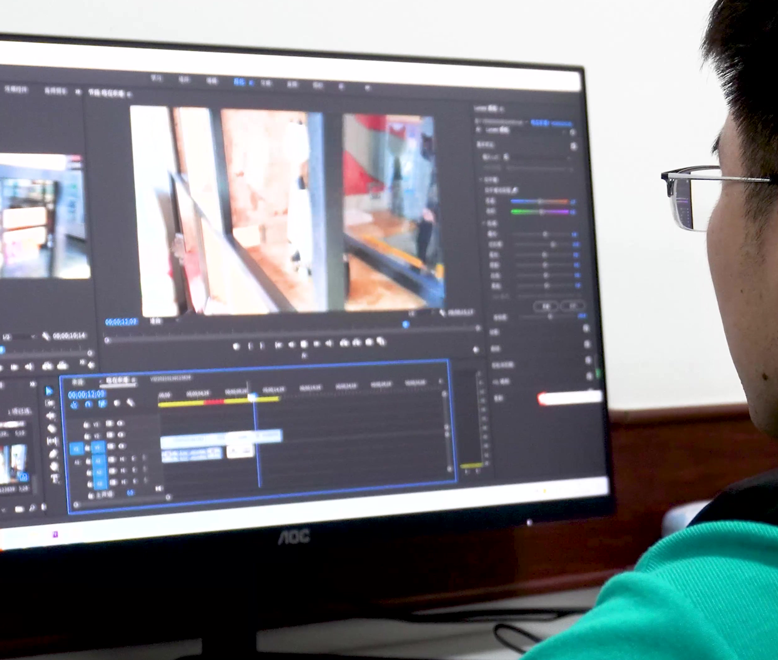The image size is (778, 660).
Task: Collapse the White Balance section in Lumetri
Action: 478,179
